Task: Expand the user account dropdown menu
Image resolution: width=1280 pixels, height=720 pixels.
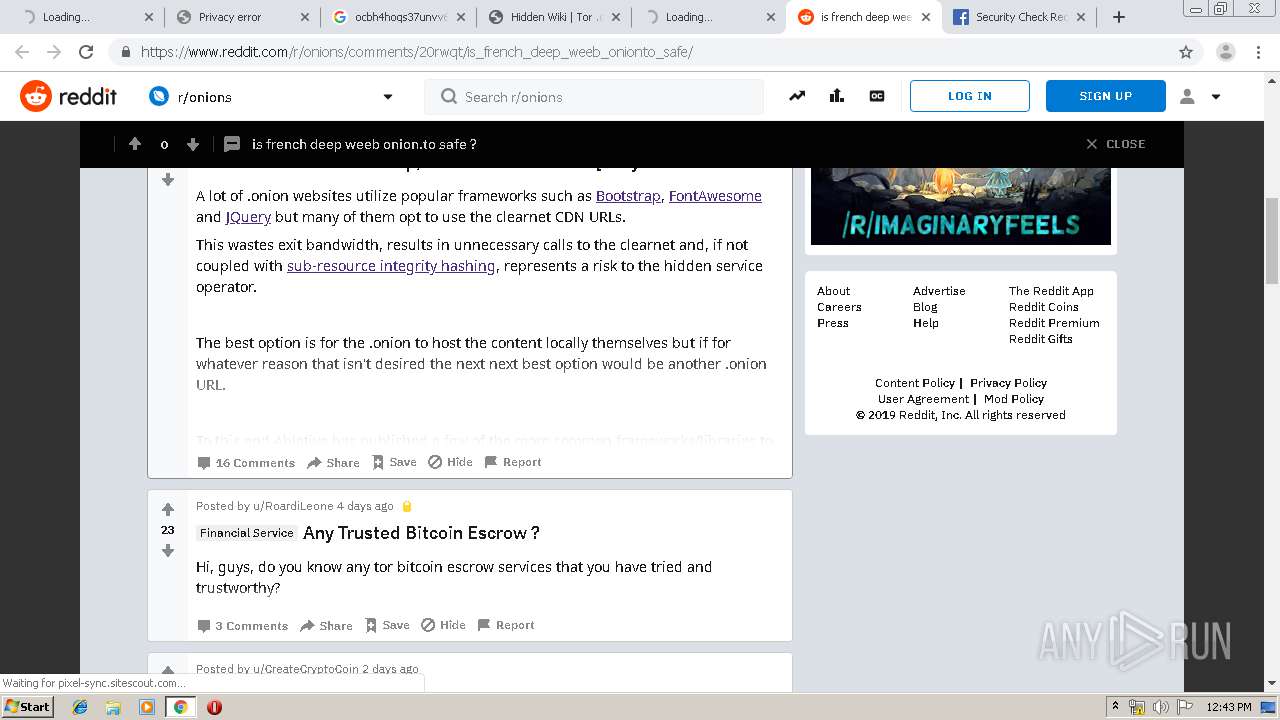Action: (x=1200, y=96)
